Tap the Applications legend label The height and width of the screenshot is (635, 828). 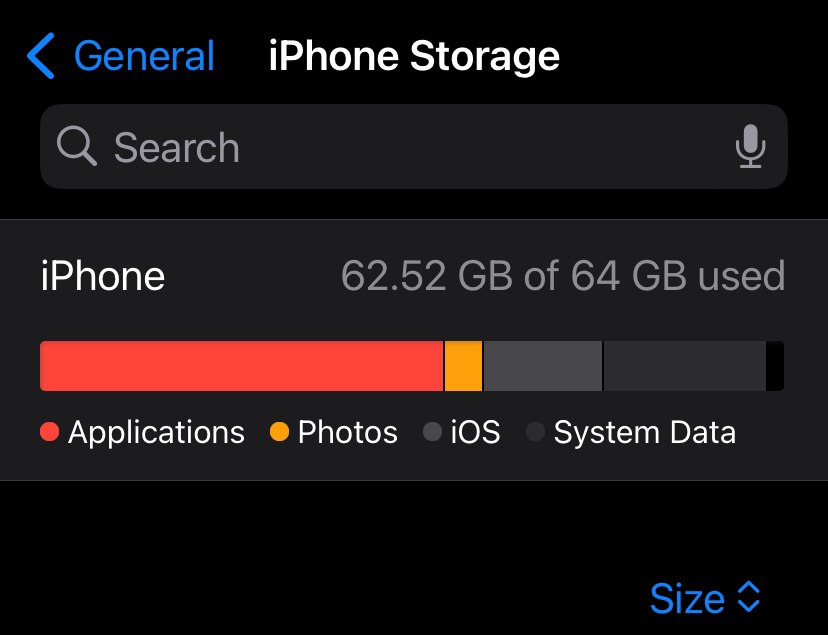click(156, 432)
